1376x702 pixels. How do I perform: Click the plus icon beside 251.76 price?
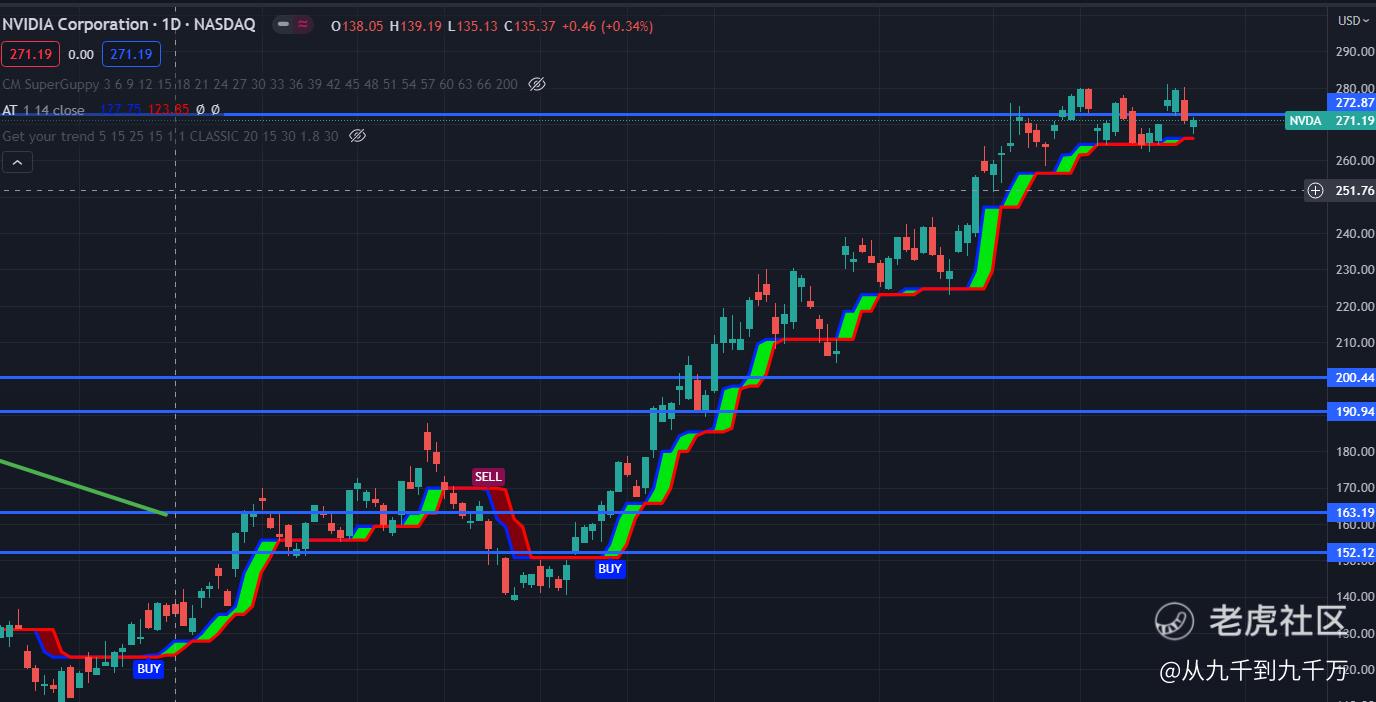(x=1316, y=190)
